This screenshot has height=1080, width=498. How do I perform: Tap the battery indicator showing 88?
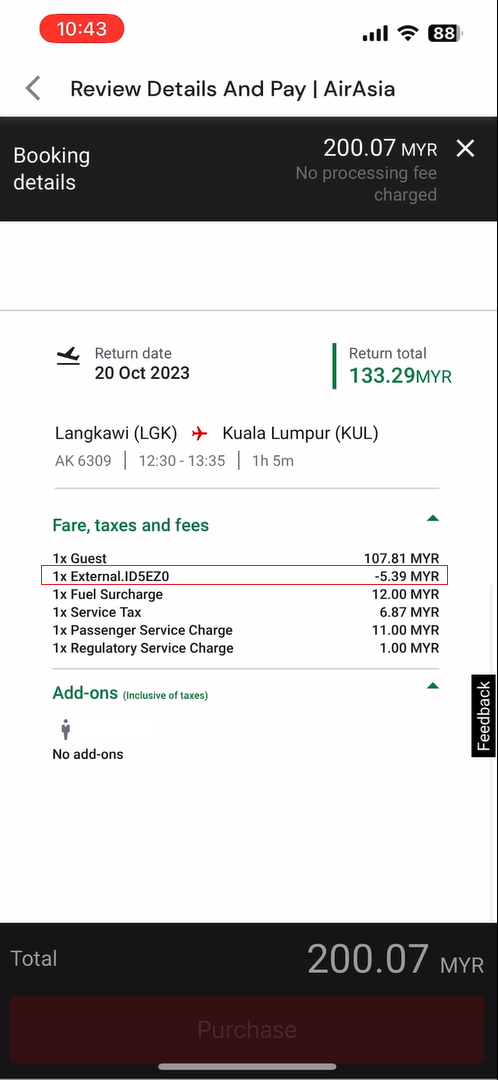click(446, 32)
